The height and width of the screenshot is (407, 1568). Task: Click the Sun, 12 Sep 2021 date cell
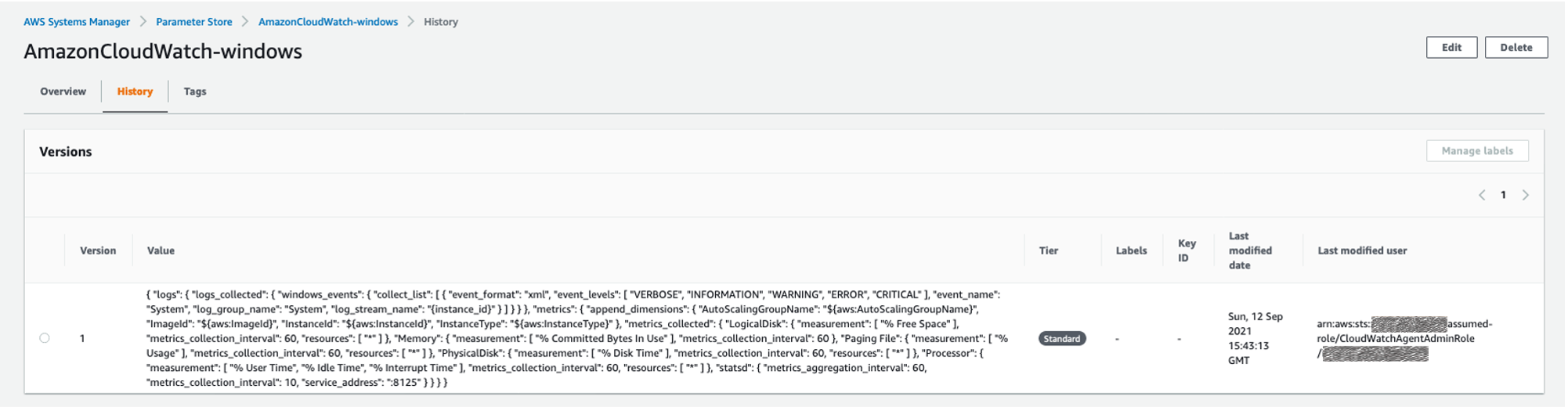(x=1255, y=338)
